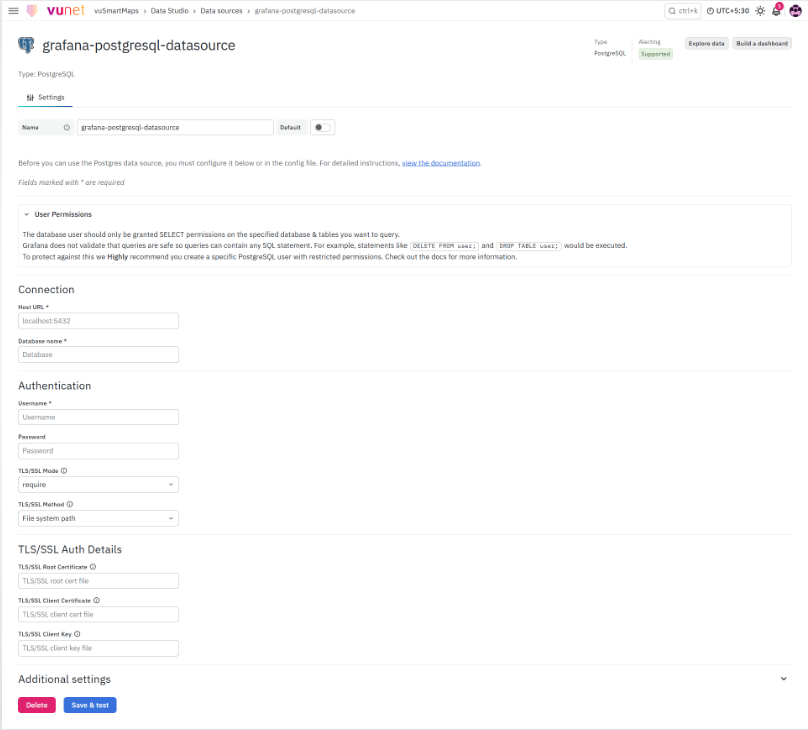
Task: Click the 'Type: PostgreSQL' text
Action: click(x=46, y=74)
